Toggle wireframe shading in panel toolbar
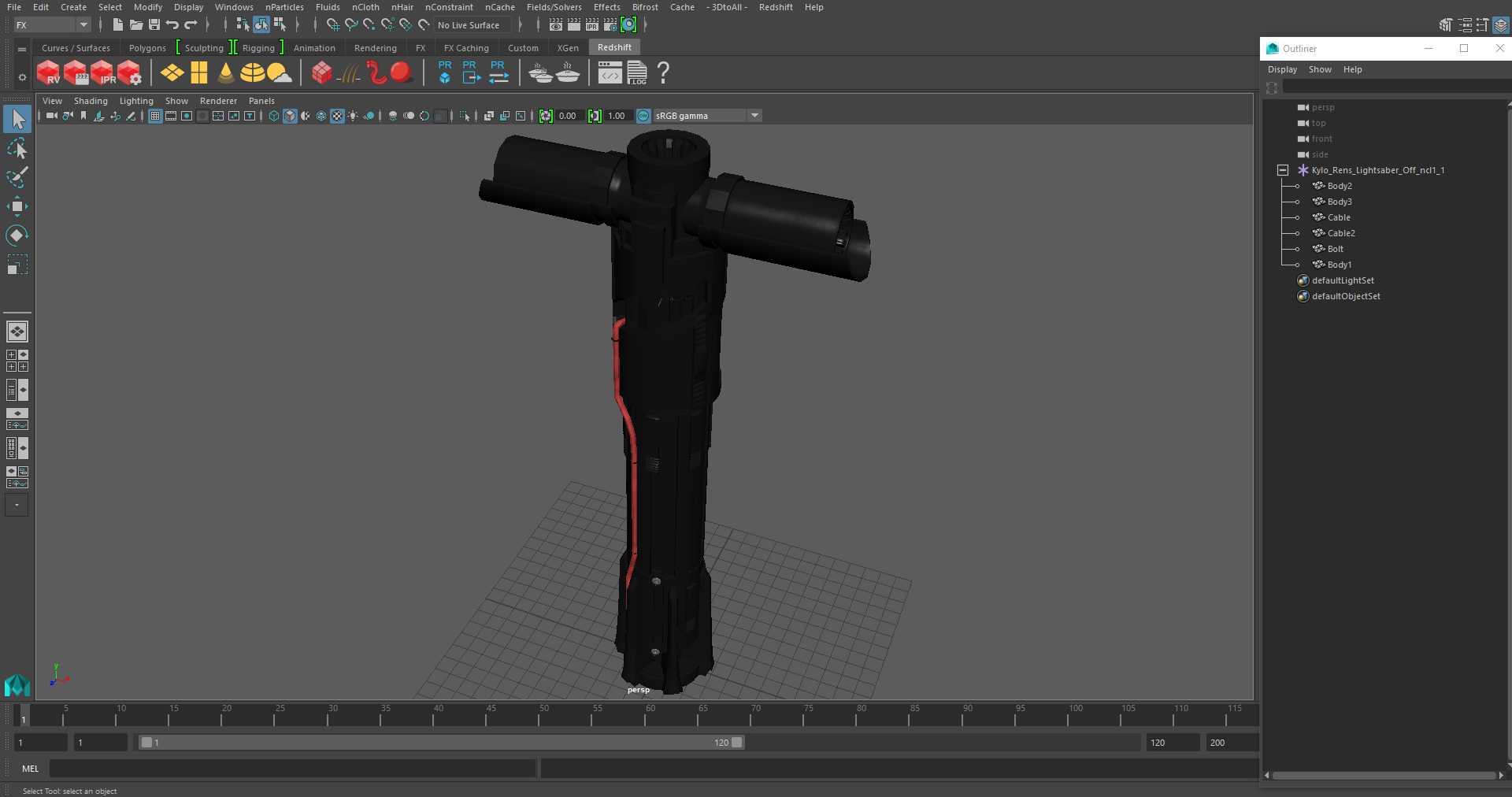 click(x=274, y=116)
